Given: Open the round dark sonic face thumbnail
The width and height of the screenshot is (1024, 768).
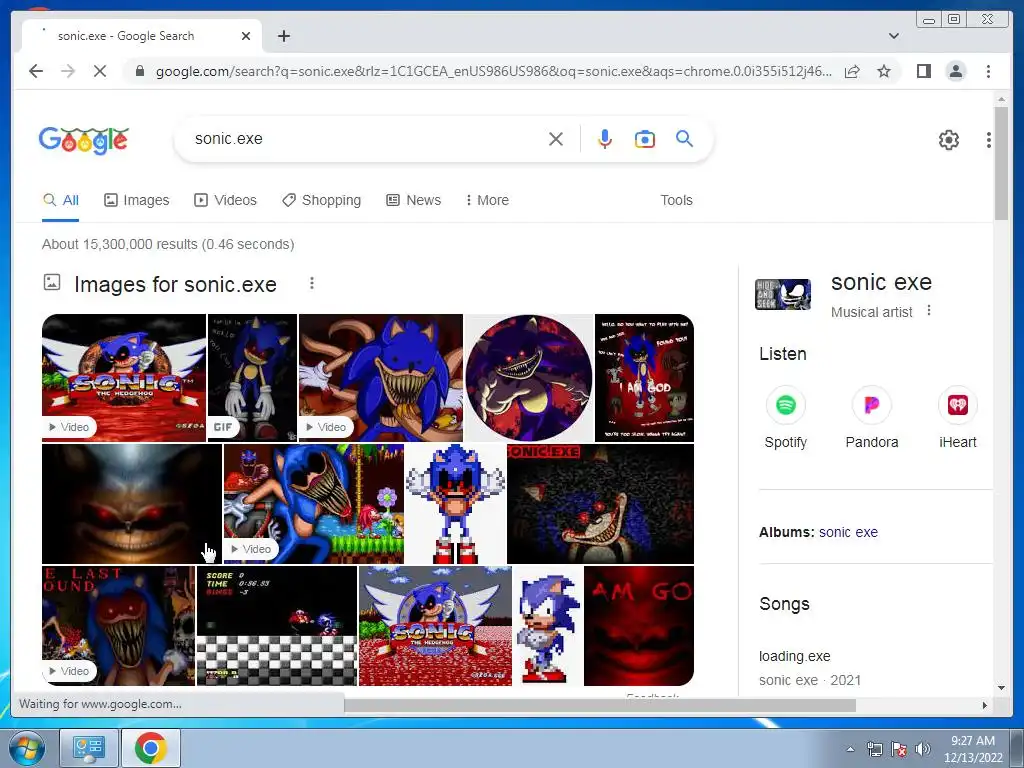Looking at the screenshot, I should [528, 378].
